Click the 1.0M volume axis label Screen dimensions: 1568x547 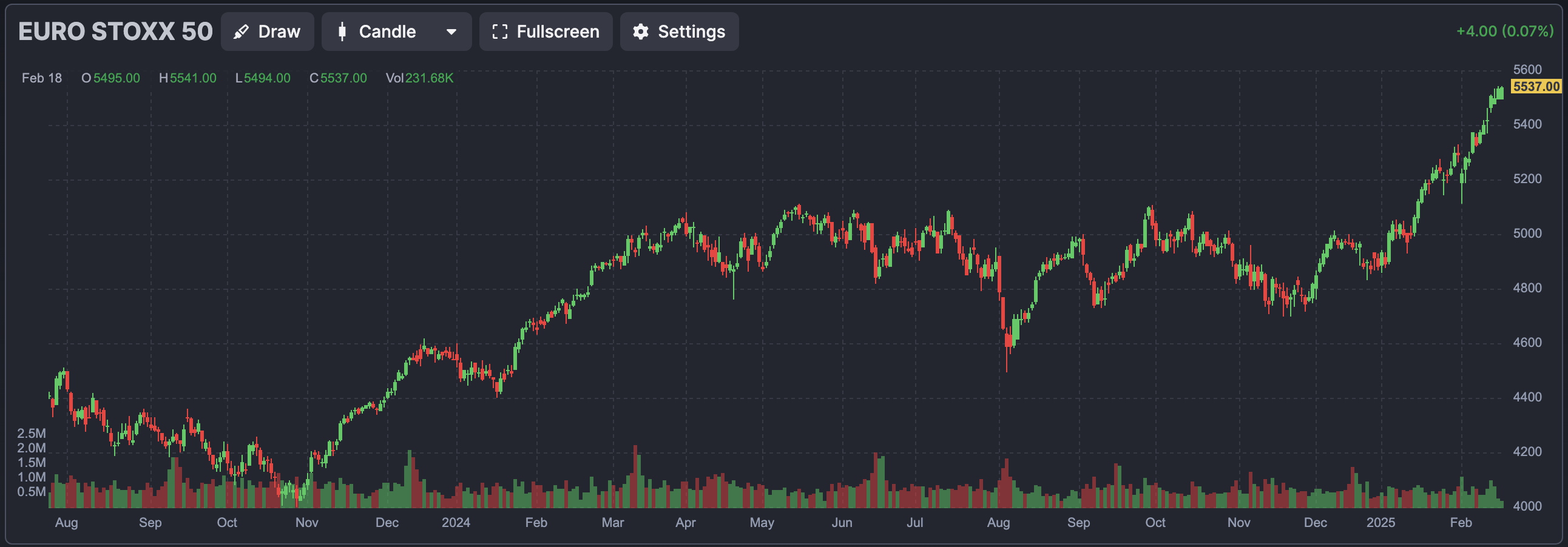pos(32,478)
